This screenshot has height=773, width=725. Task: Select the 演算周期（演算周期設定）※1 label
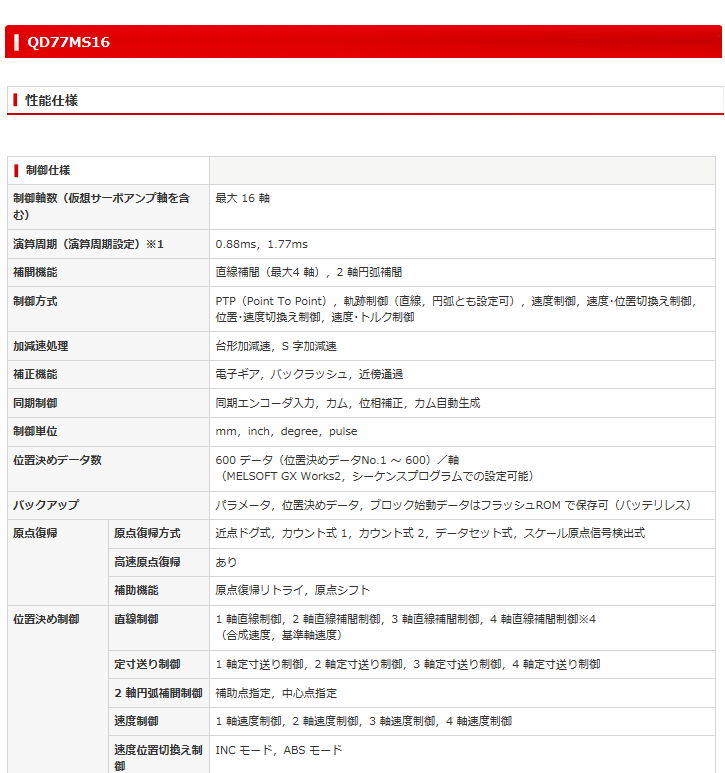click(x=88, y=244)
